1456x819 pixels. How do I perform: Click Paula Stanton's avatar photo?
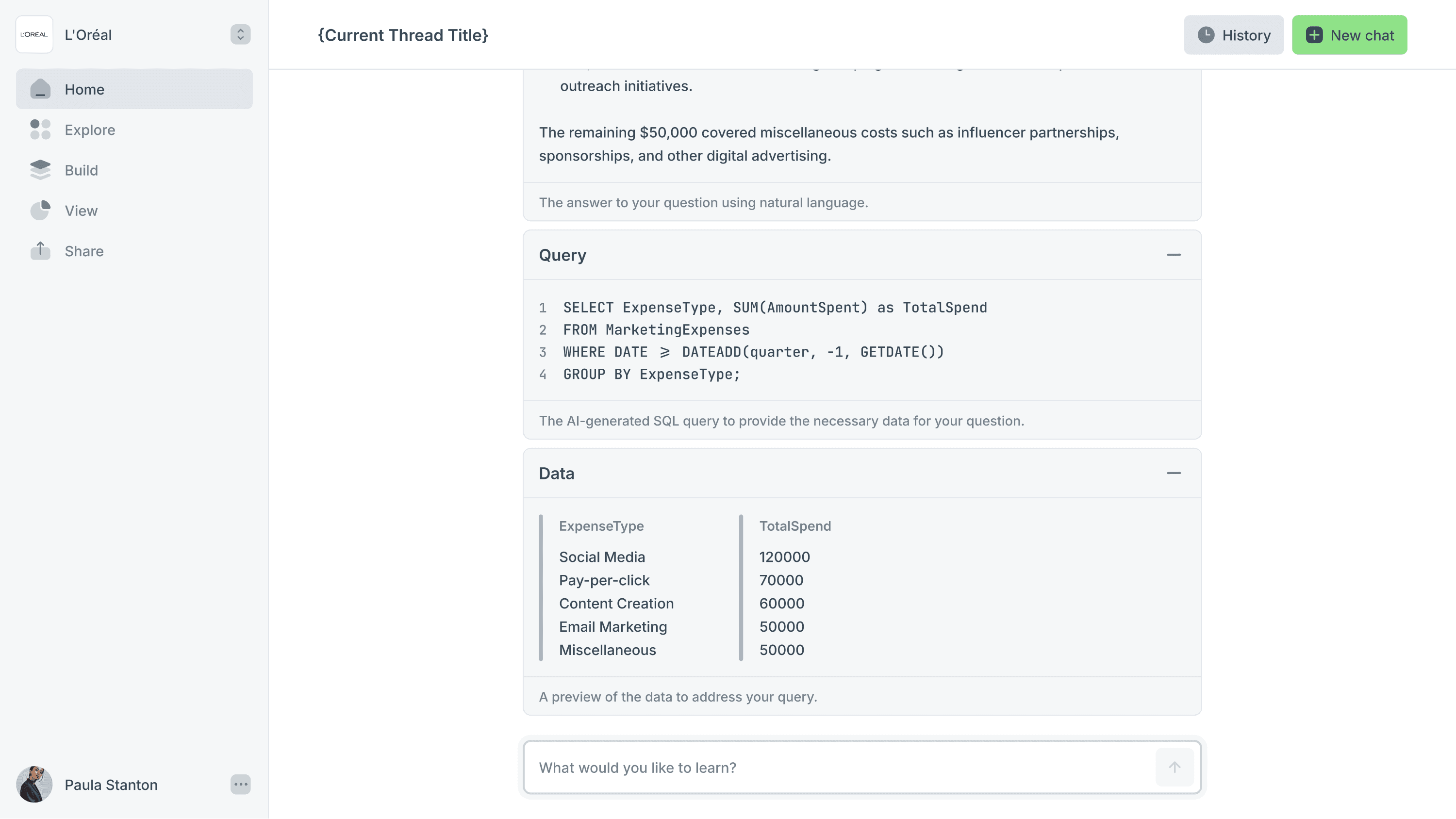[34, 785]
